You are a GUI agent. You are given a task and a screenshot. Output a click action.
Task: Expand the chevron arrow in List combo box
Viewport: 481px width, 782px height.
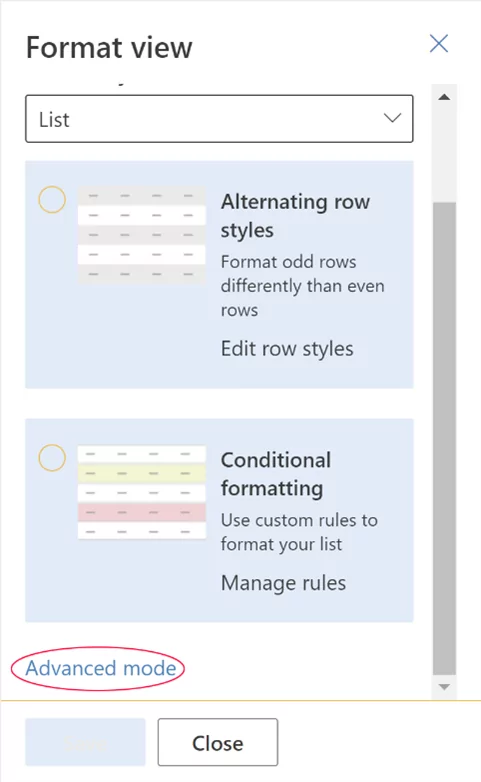(x=392, y=118)
